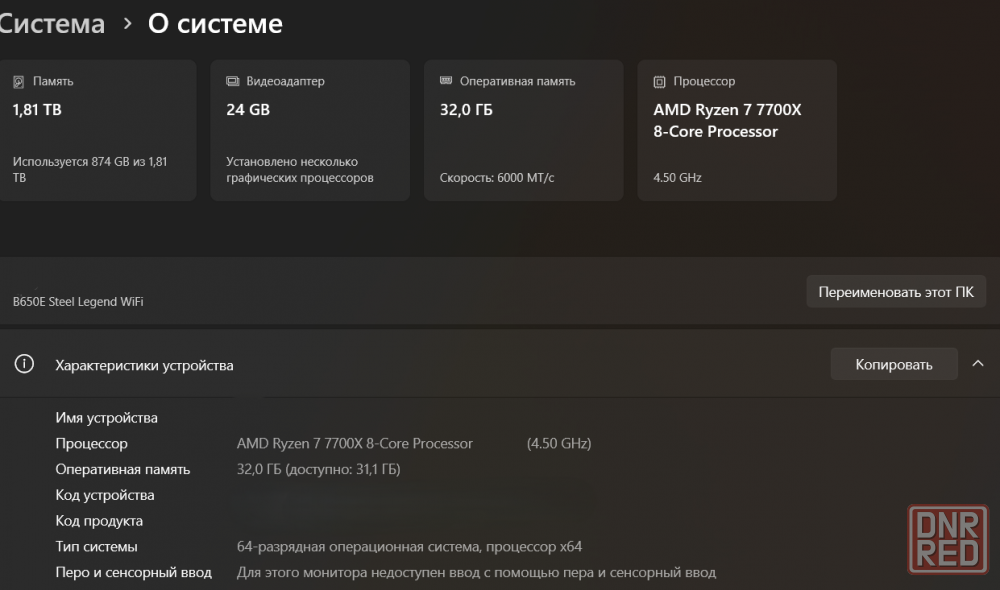Click the Характеристики устройства section header

[x=144, y=365]
